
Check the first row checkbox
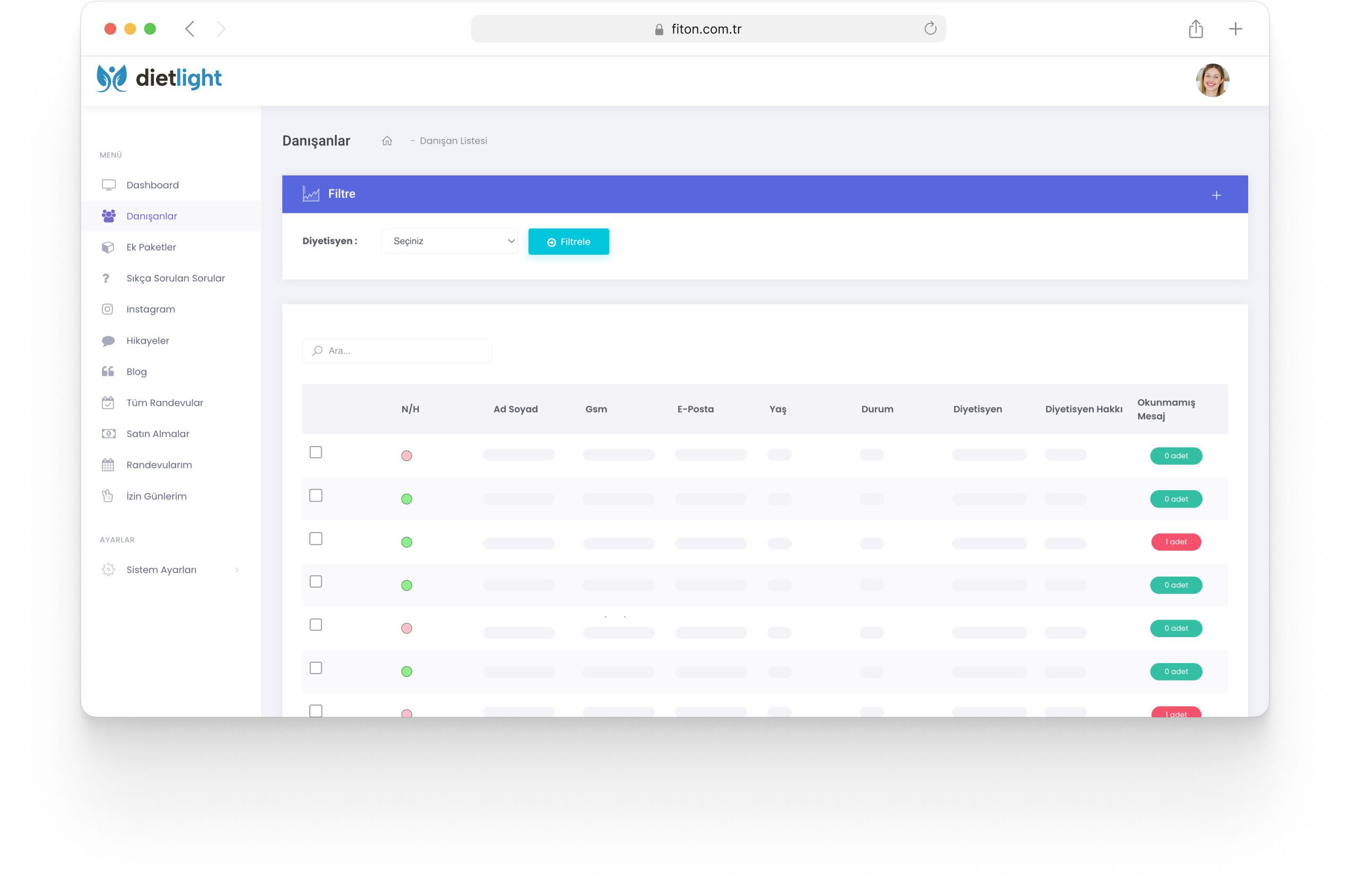click(x=316, y=452)
